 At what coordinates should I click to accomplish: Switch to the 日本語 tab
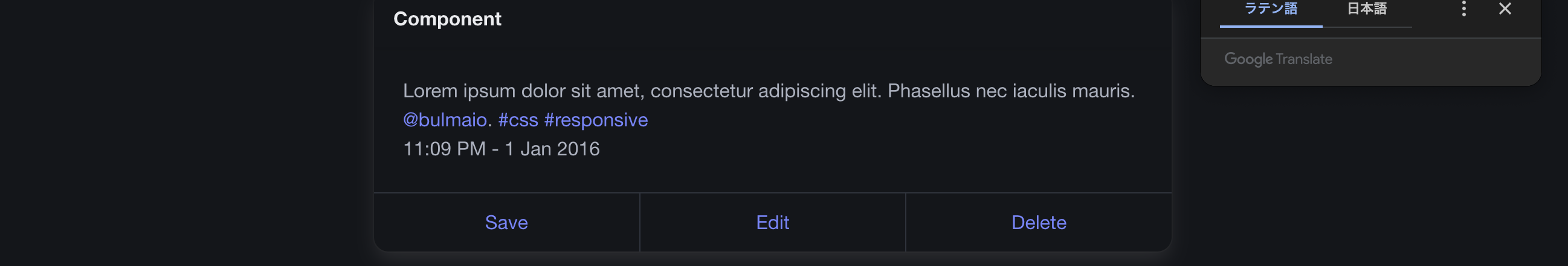pos(1367,11)
